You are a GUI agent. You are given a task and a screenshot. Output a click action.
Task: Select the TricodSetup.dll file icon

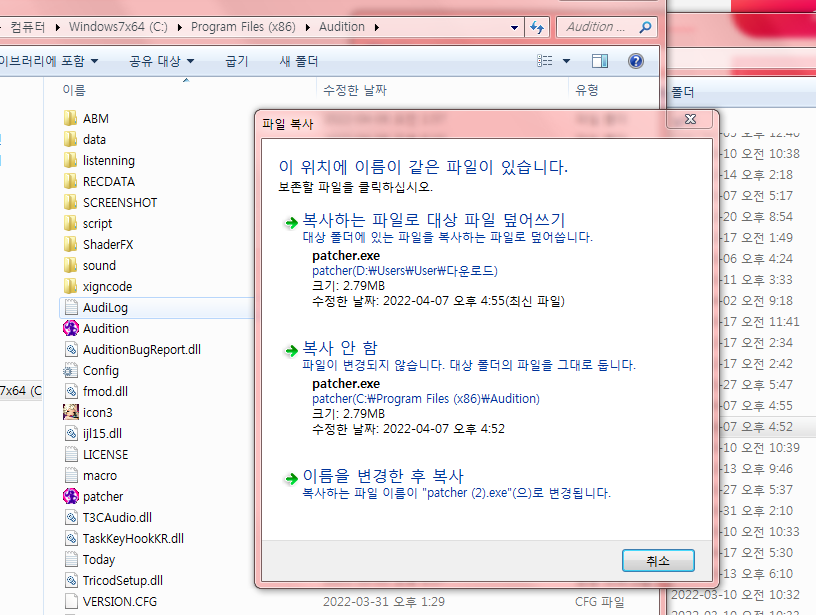[x=71, y=580]
